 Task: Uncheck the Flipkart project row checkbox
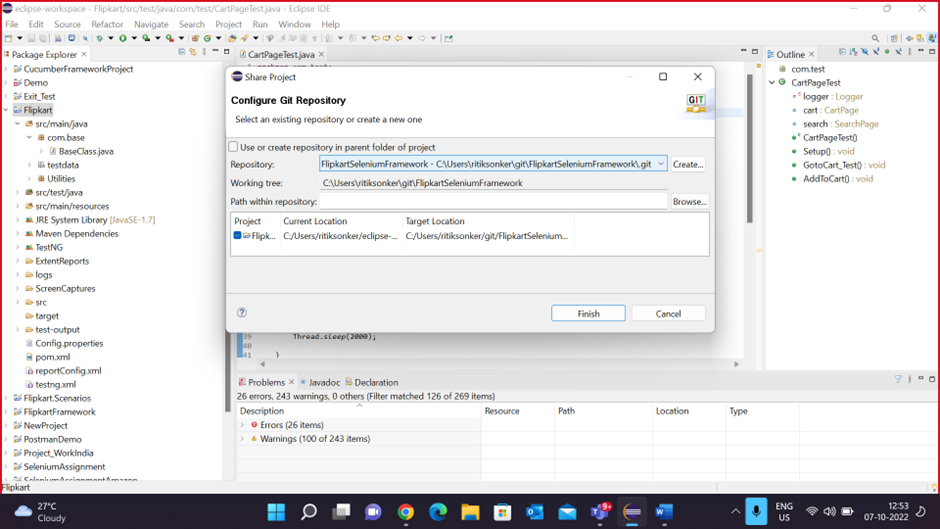click(x=237, y=236)
